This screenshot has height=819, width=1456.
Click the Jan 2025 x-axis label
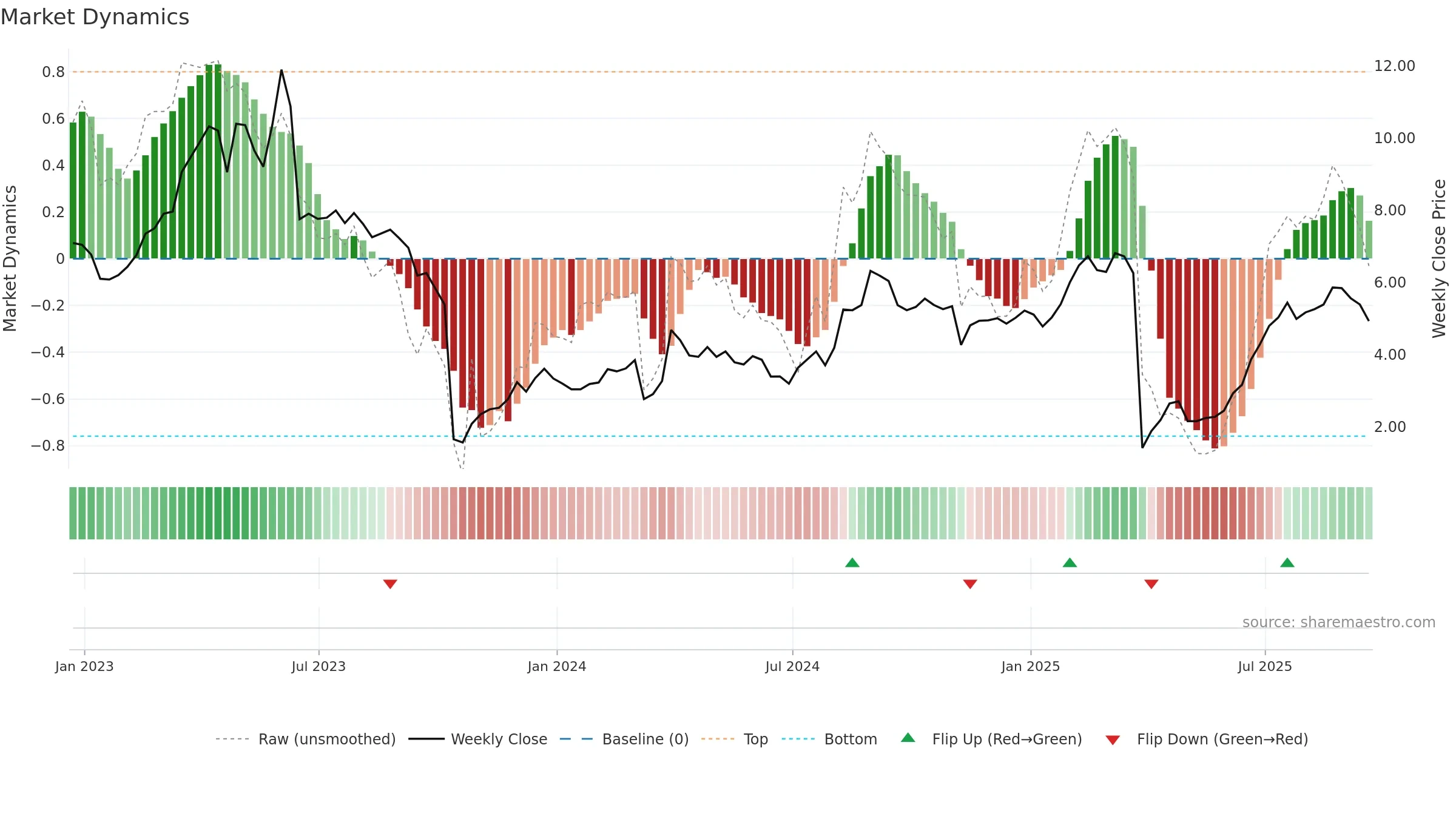point(1031,666)
